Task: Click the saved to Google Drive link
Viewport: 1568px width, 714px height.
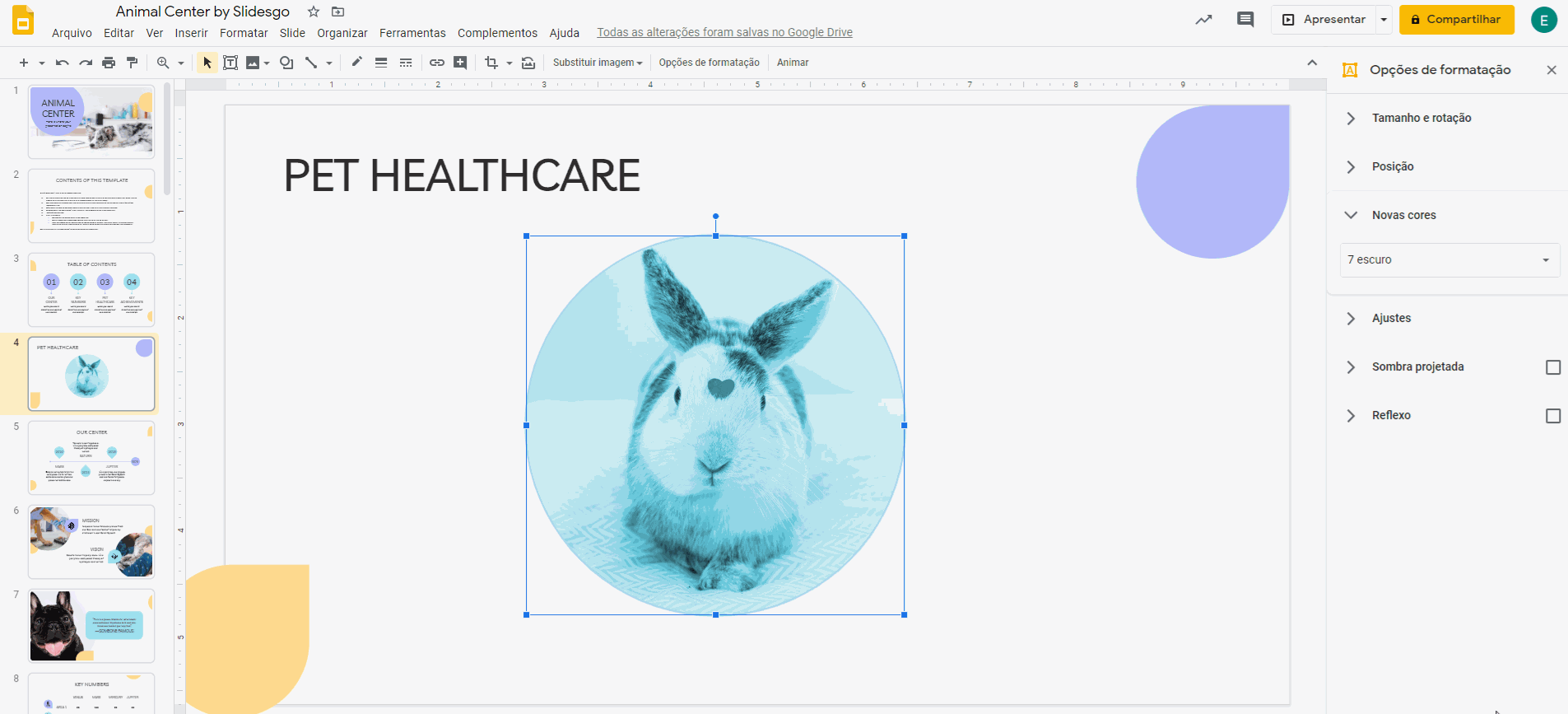Action: click(x=724, y=32)
